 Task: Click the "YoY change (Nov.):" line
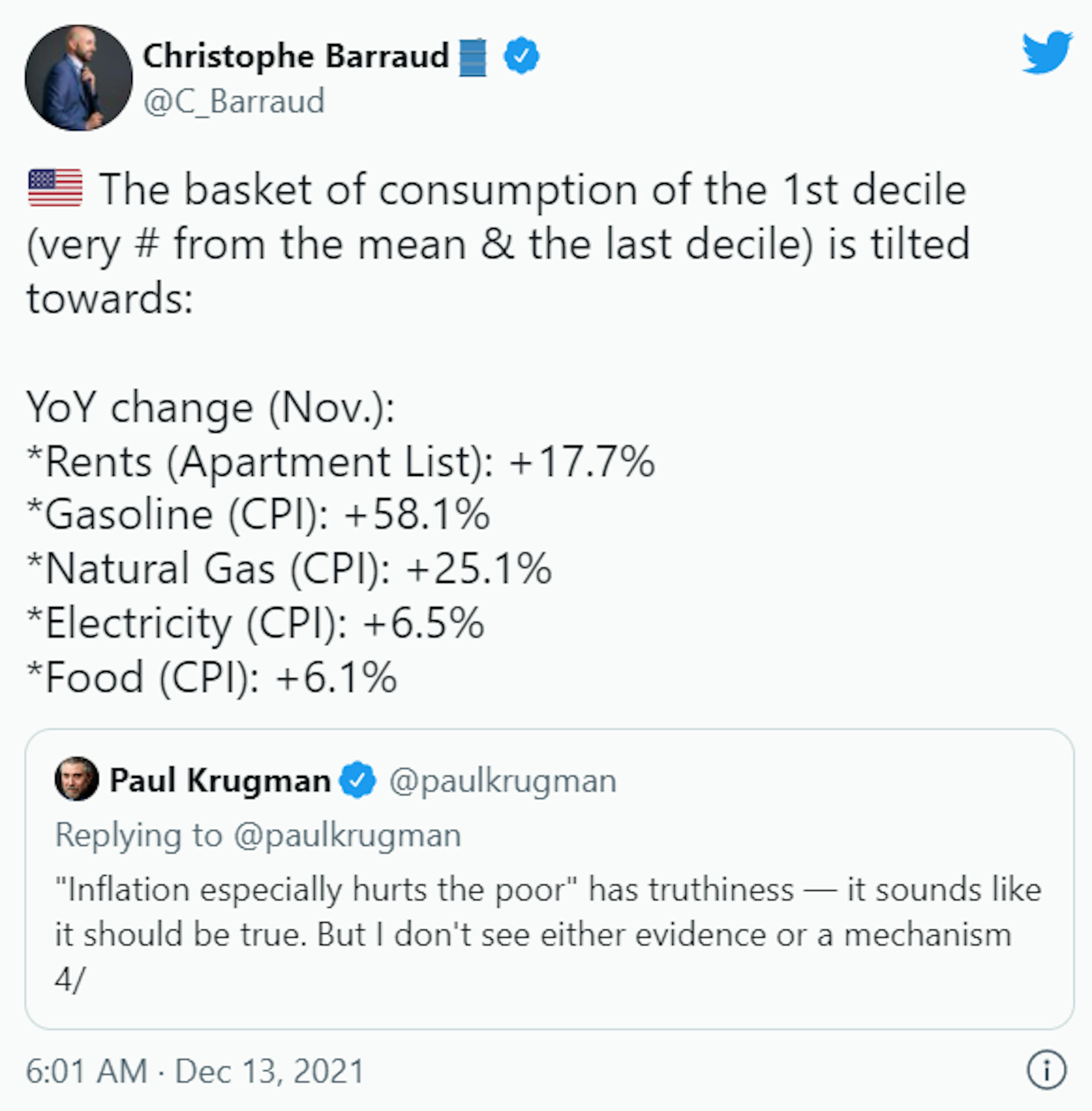pyautogui.click(x=210, y=408)
